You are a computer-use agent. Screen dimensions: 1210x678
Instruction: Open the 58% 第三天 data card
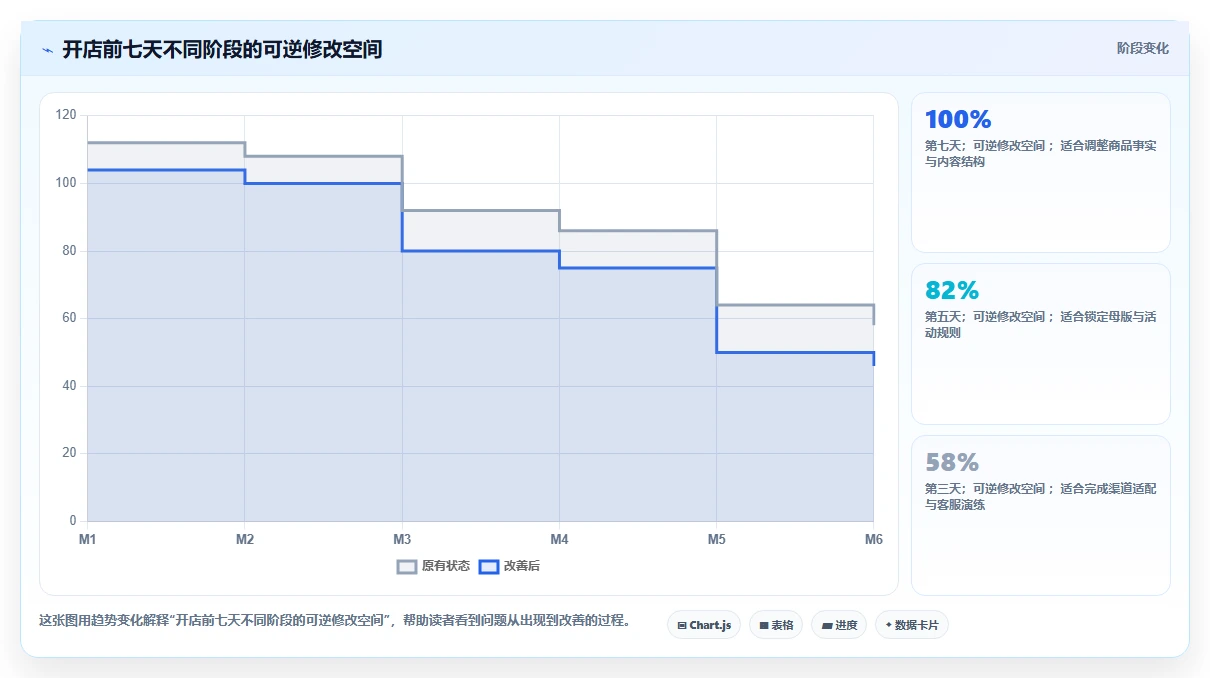[x=1041, y=515]
